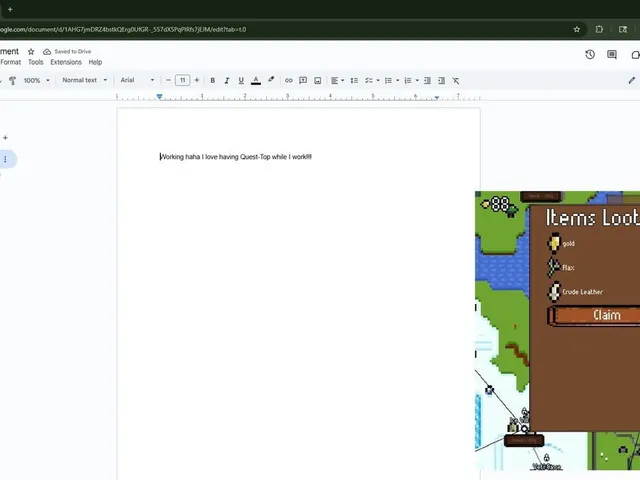Open the Extensions menu
The height and width of the screenshot is (480, 640).
[x=66, y=62]
